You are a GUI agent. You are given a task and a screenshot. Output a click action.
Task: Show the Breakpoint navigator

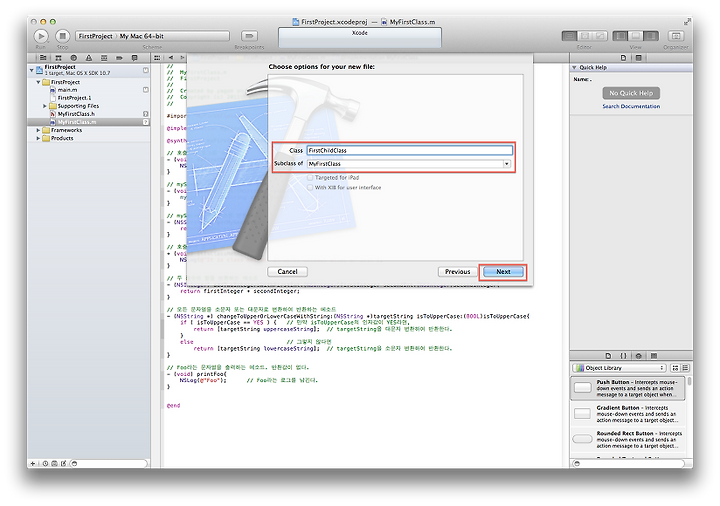coord(119,58)
